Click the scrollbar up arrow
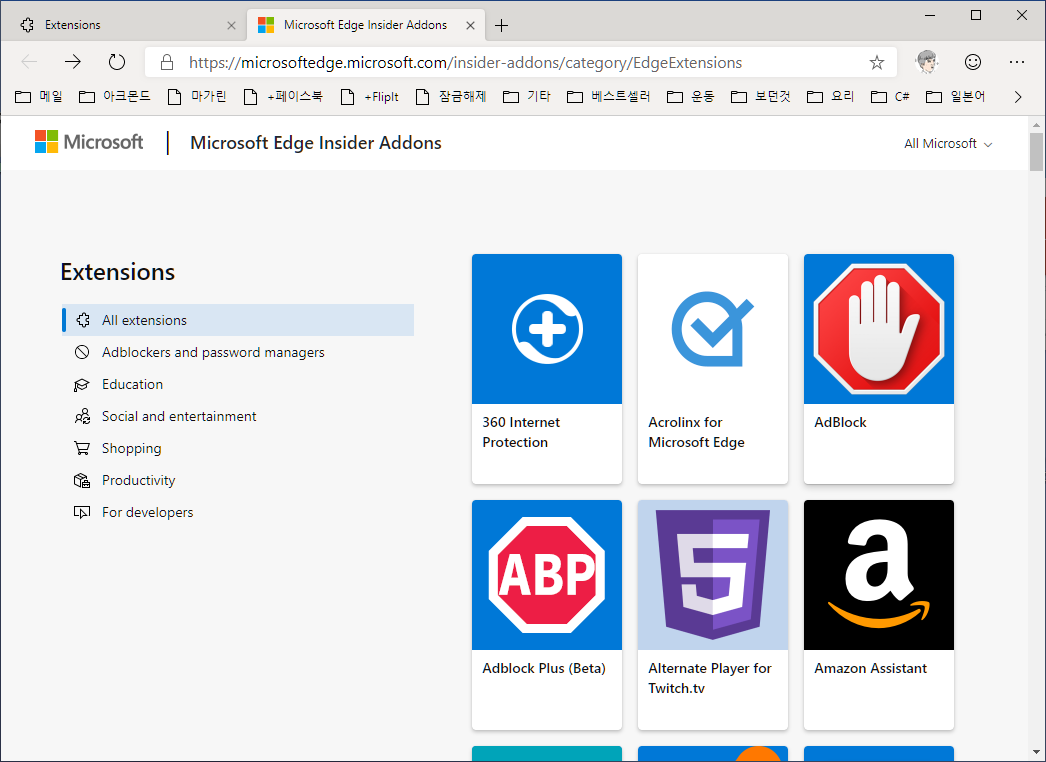The height and width of the screenshot is (762, 1046). pyautogui.click(x=1036, y=124)
